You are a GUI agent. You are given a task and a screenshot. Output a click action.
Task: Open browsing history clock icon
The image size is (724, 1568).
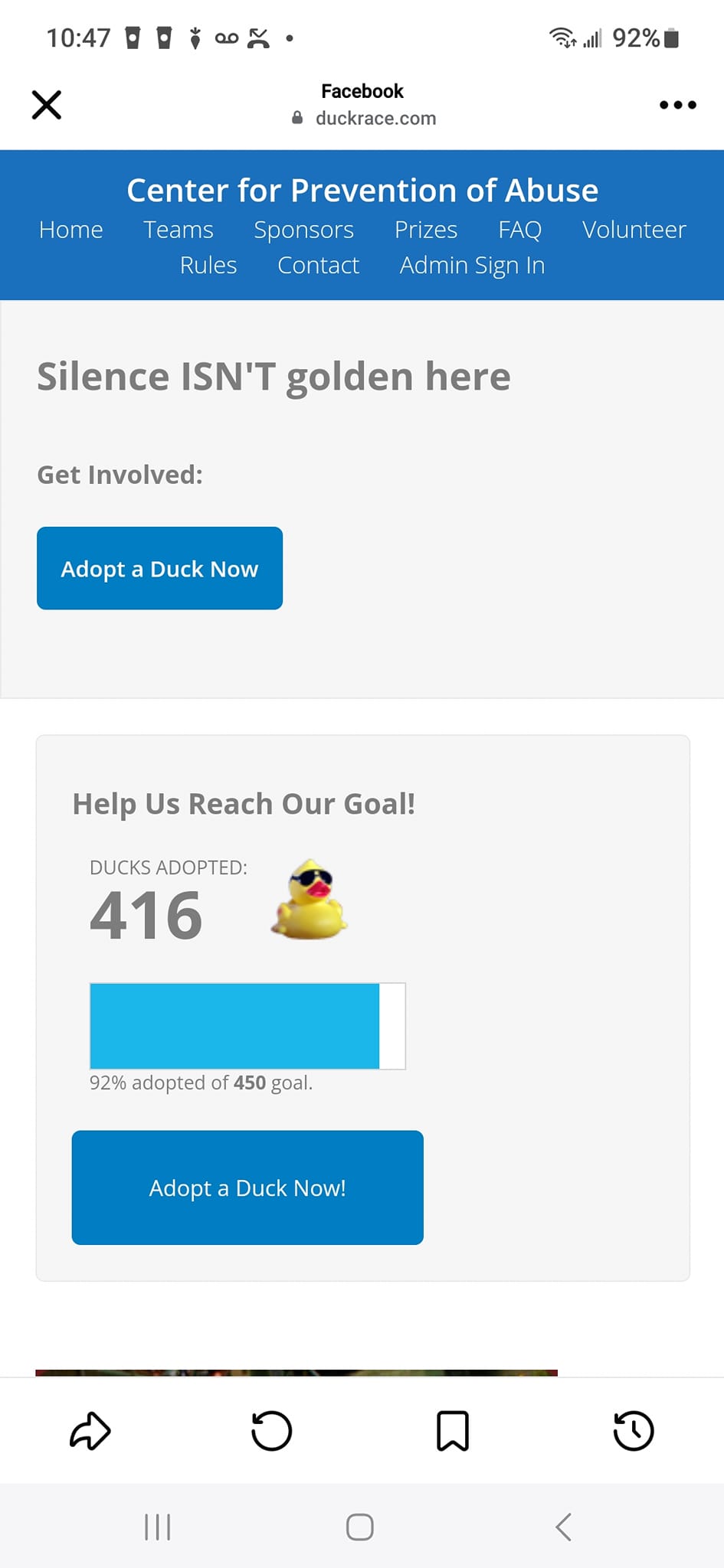[634, 1431]
